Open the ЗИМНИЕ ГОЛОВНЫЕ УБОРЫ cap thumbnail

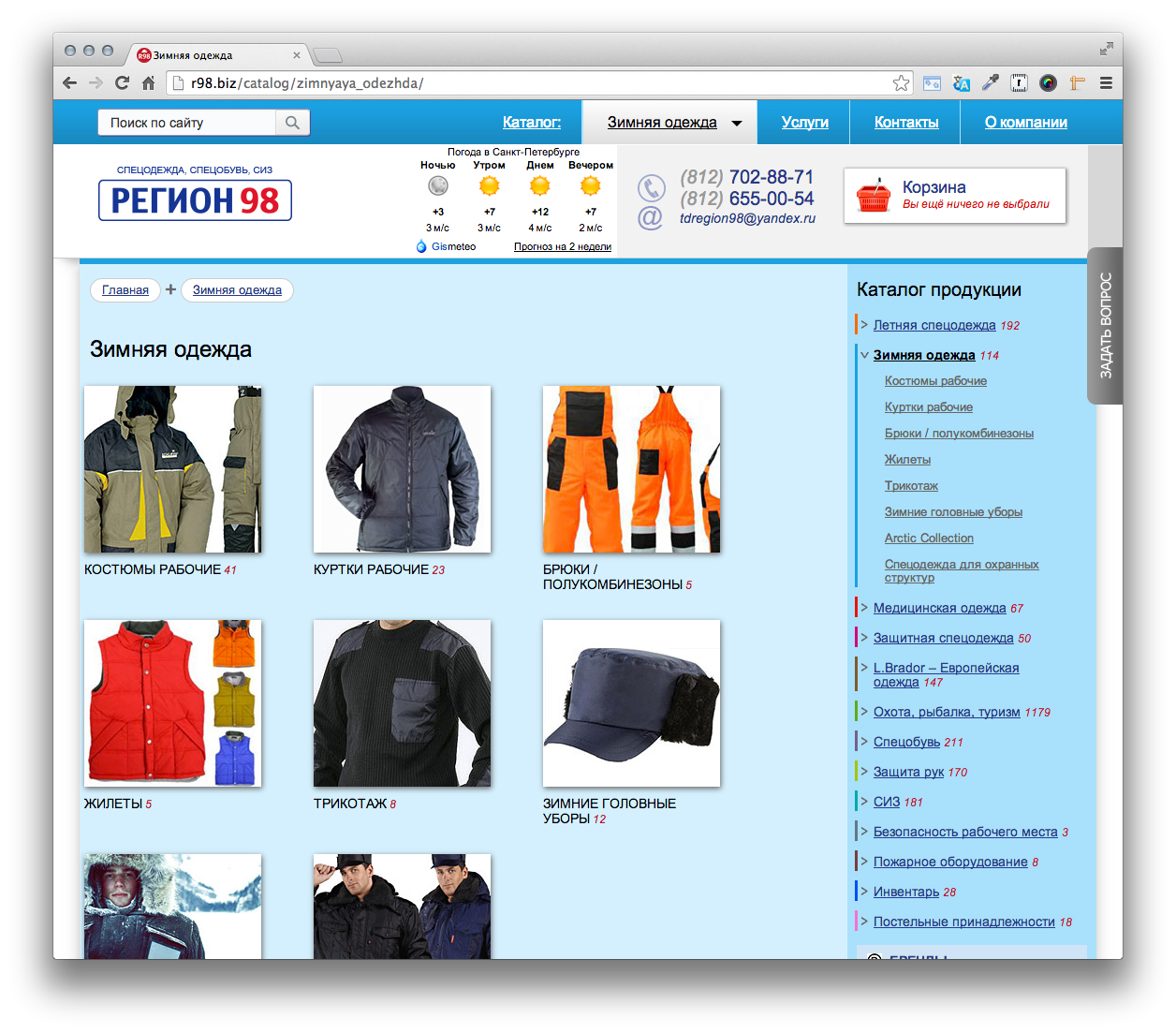631,703
